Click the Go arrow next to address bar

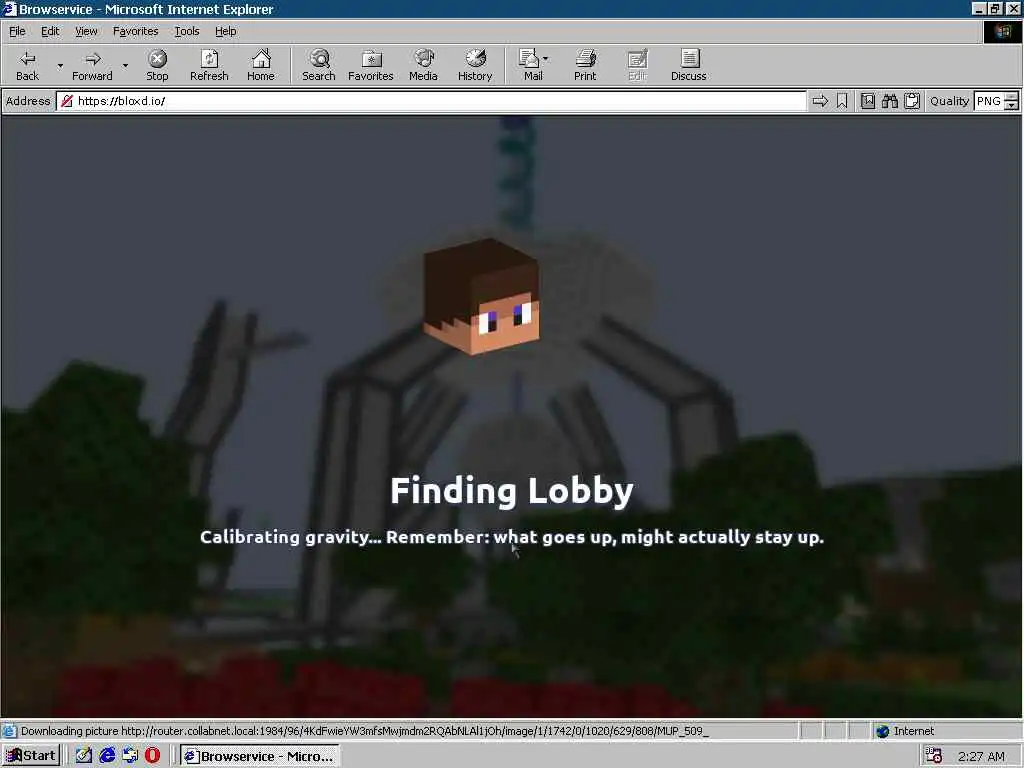click(x=820, y=101)
